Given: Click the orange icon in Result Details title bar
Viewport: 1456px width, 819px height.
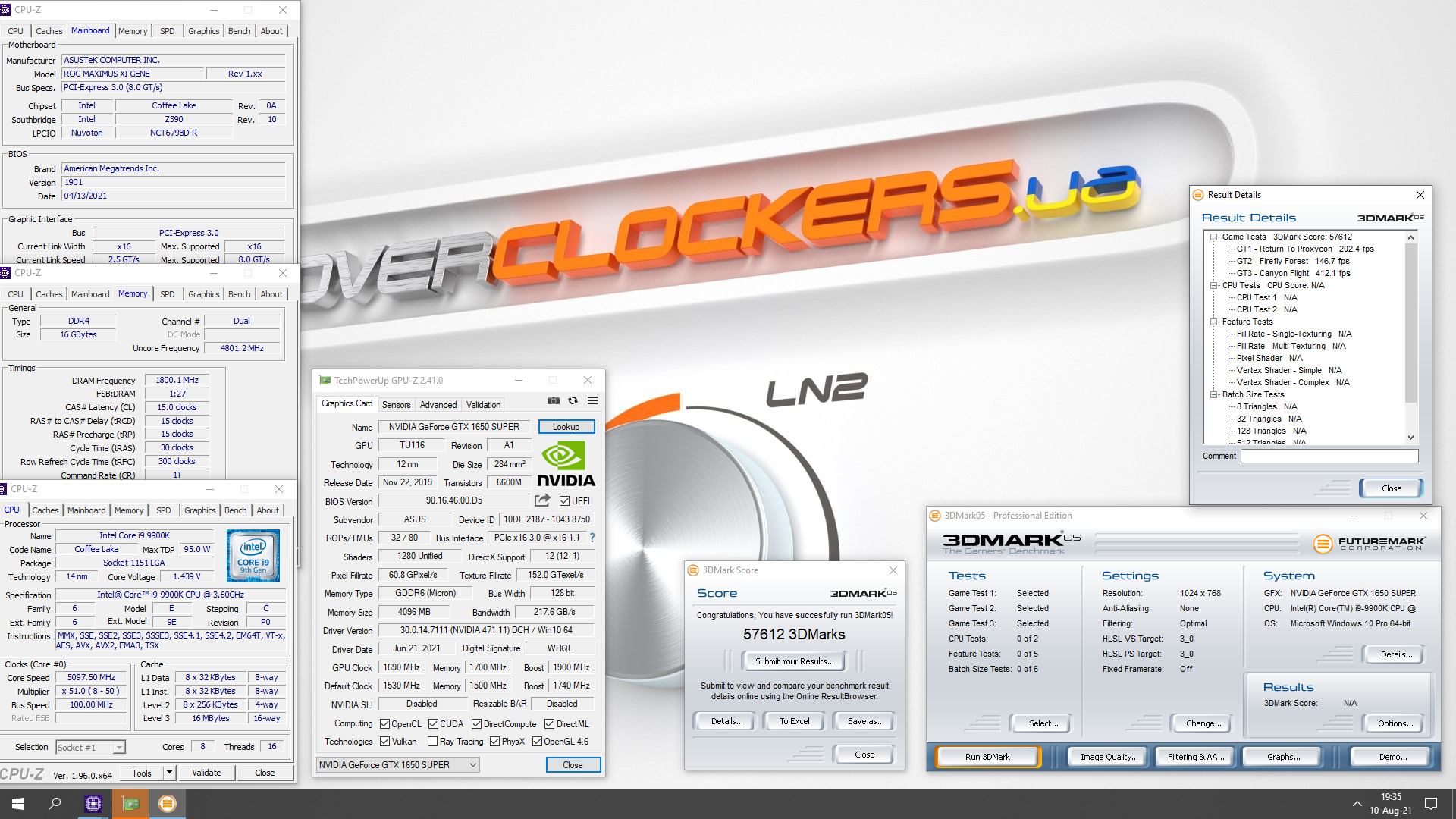Looking at the screenshot, I should coord(1199,195).
